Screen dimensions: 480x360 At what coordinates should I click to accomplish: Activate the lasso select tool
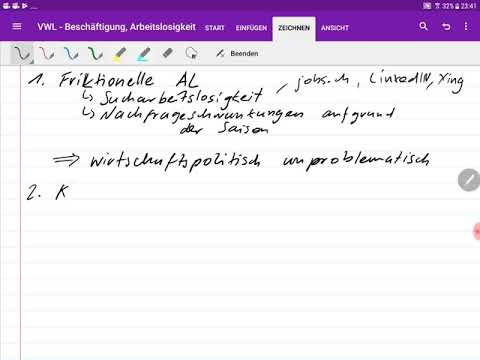pos(191,53)
